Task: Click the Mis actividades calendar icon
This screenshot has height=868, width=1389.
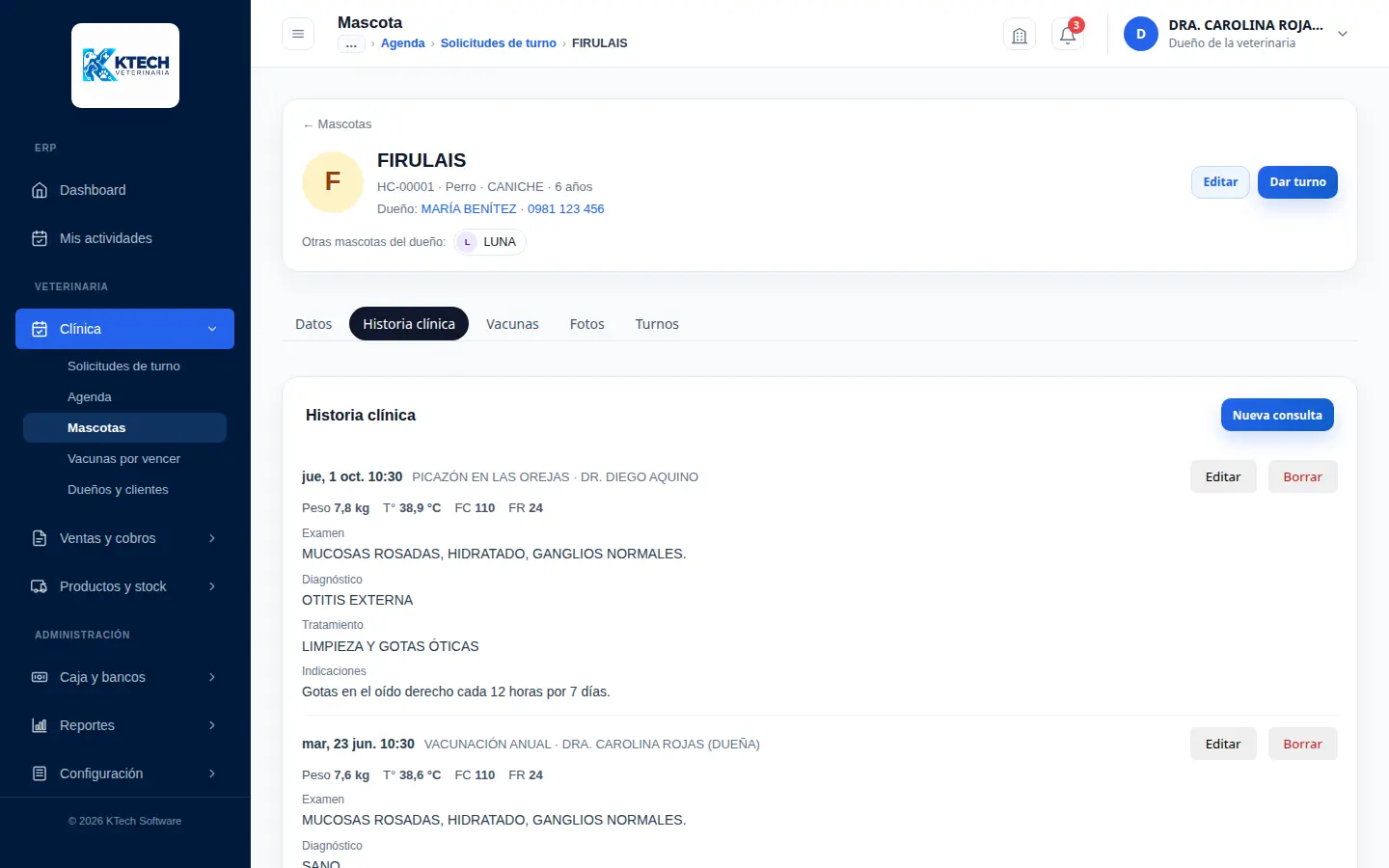Action: point(40,238)
